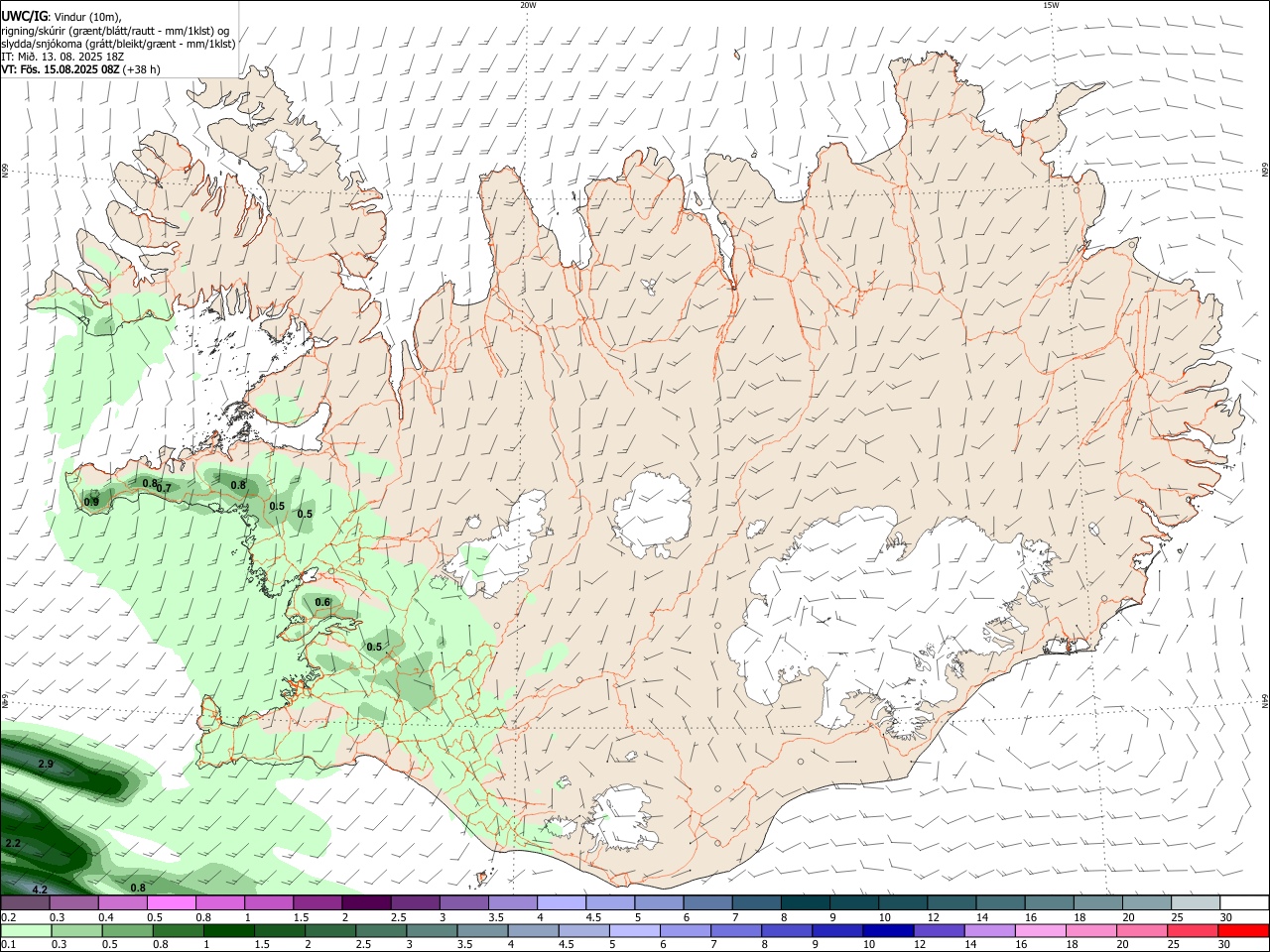Click the 2.9 precipitation value on the map
The image size is (1270, 952).
46,765
